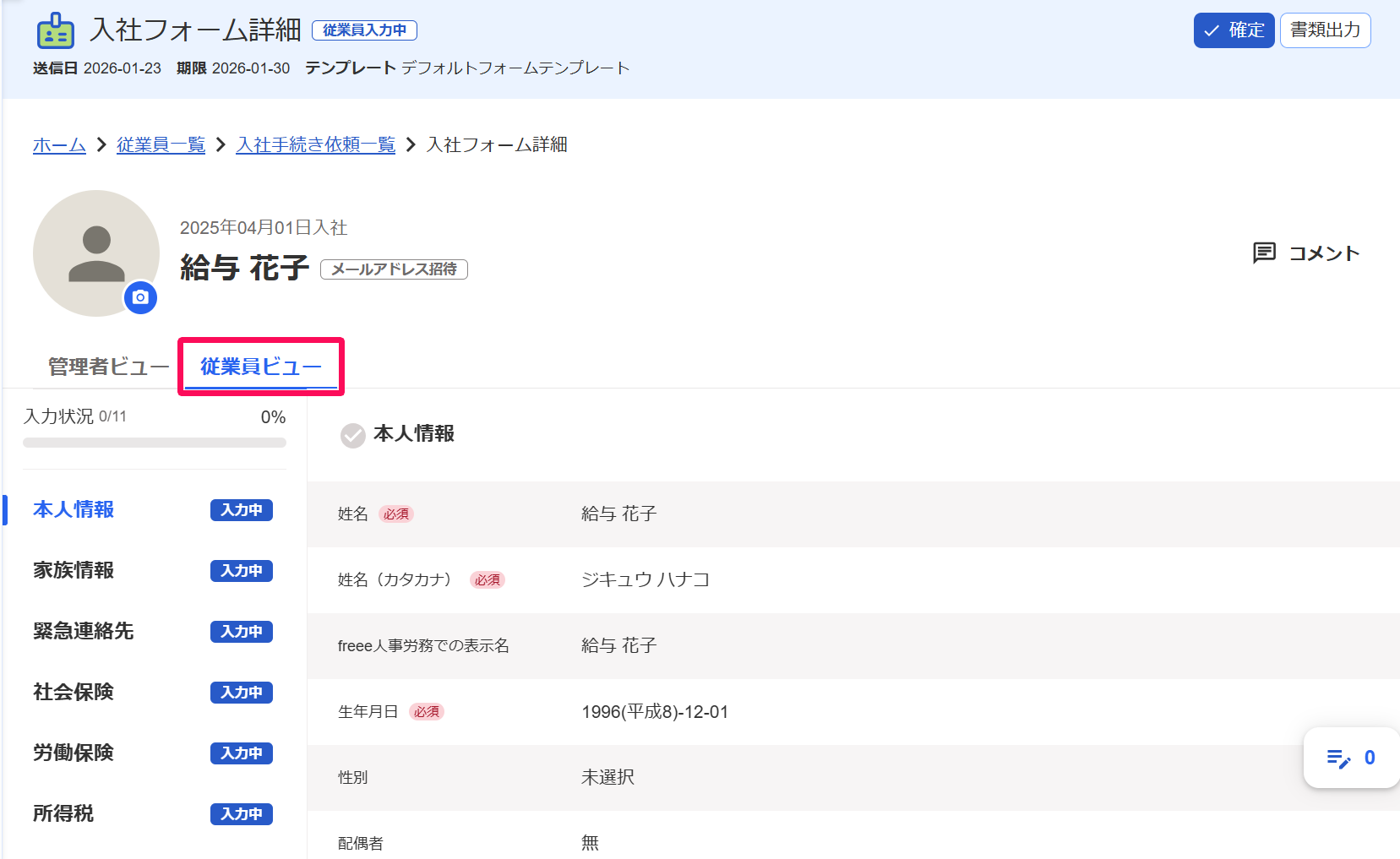Click the camera icon on the profile photo
The height and width of the screenshot is (859, 1400).
click(x=140, y=297)
